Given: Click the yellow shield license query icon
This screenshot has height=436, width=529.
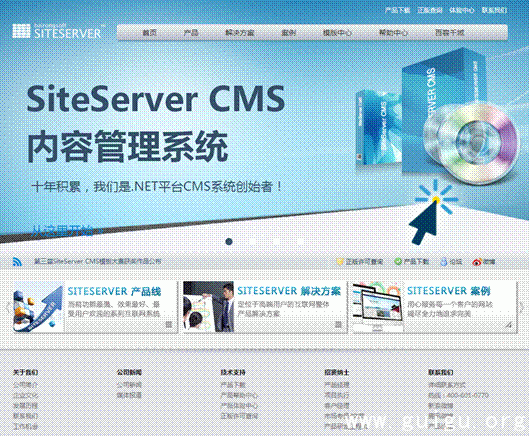Looking at the screenshot, I should [339, 262].
